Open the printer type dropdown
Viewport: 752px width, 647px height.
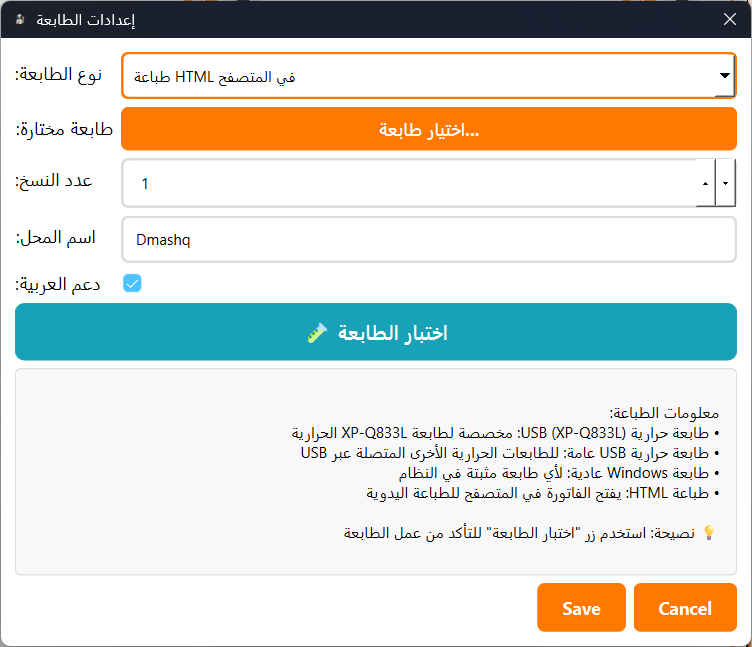[429, 76]
